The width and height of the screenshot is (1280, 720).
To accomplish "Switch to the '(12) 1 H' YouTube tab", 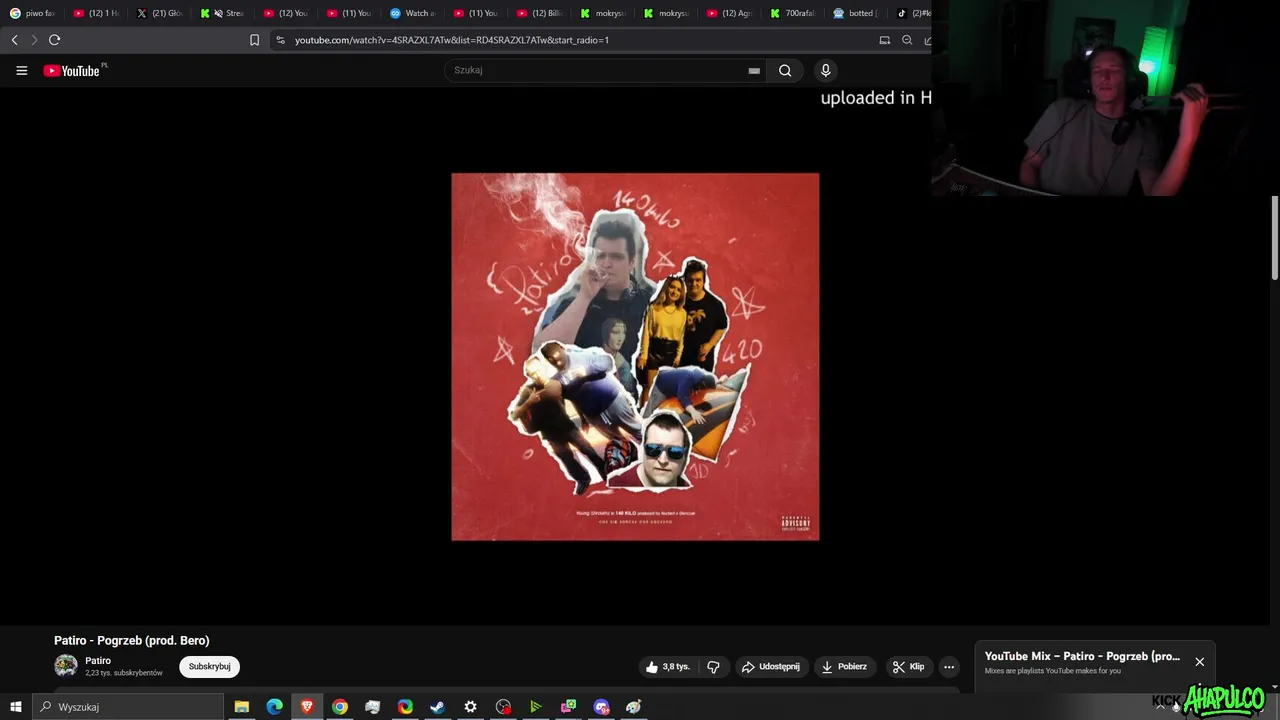I will [96, 13].
